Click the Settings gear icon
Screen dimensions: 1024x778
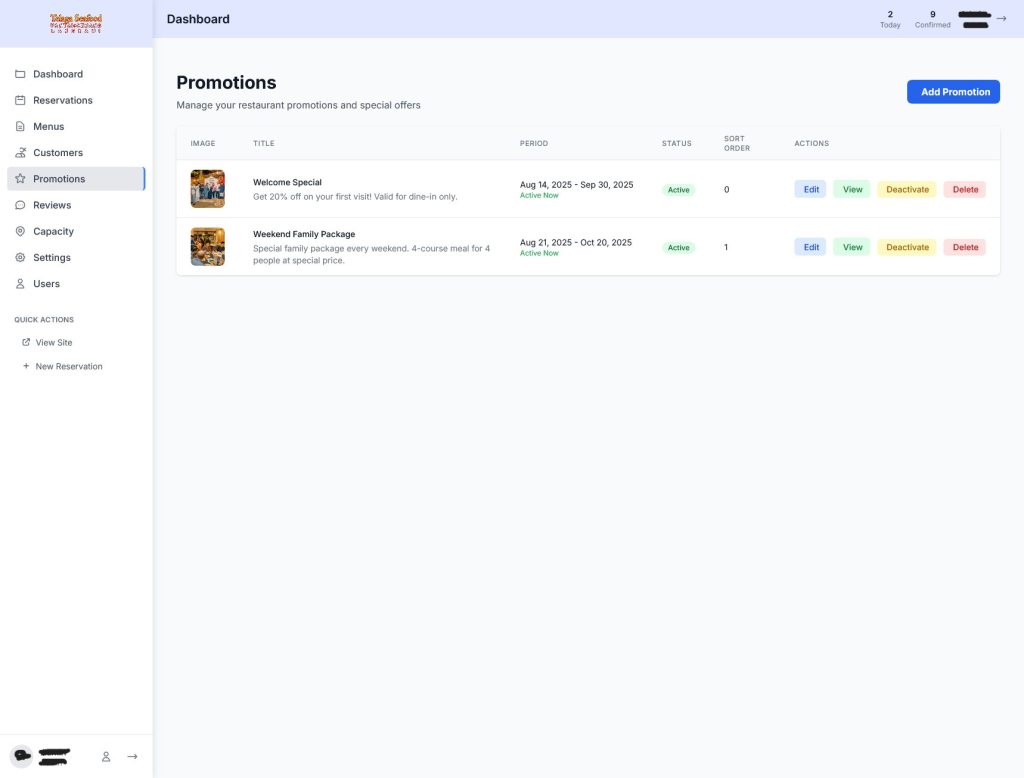pyautogui.click(x=20, y=258)
